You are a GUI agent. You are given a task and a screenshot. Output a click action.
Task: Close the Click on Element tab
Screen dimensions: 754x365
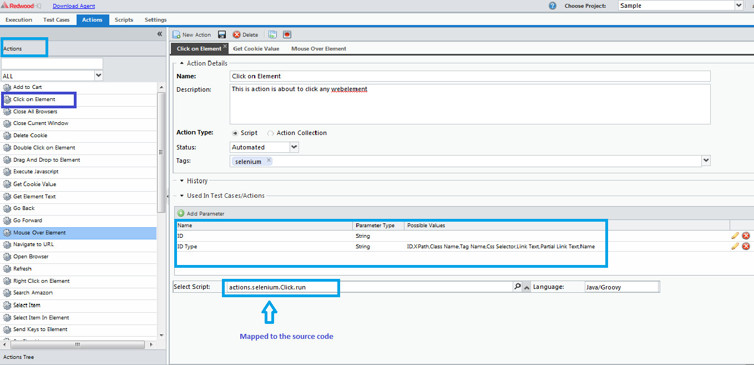pyautogui.click(x=225, y=47)
